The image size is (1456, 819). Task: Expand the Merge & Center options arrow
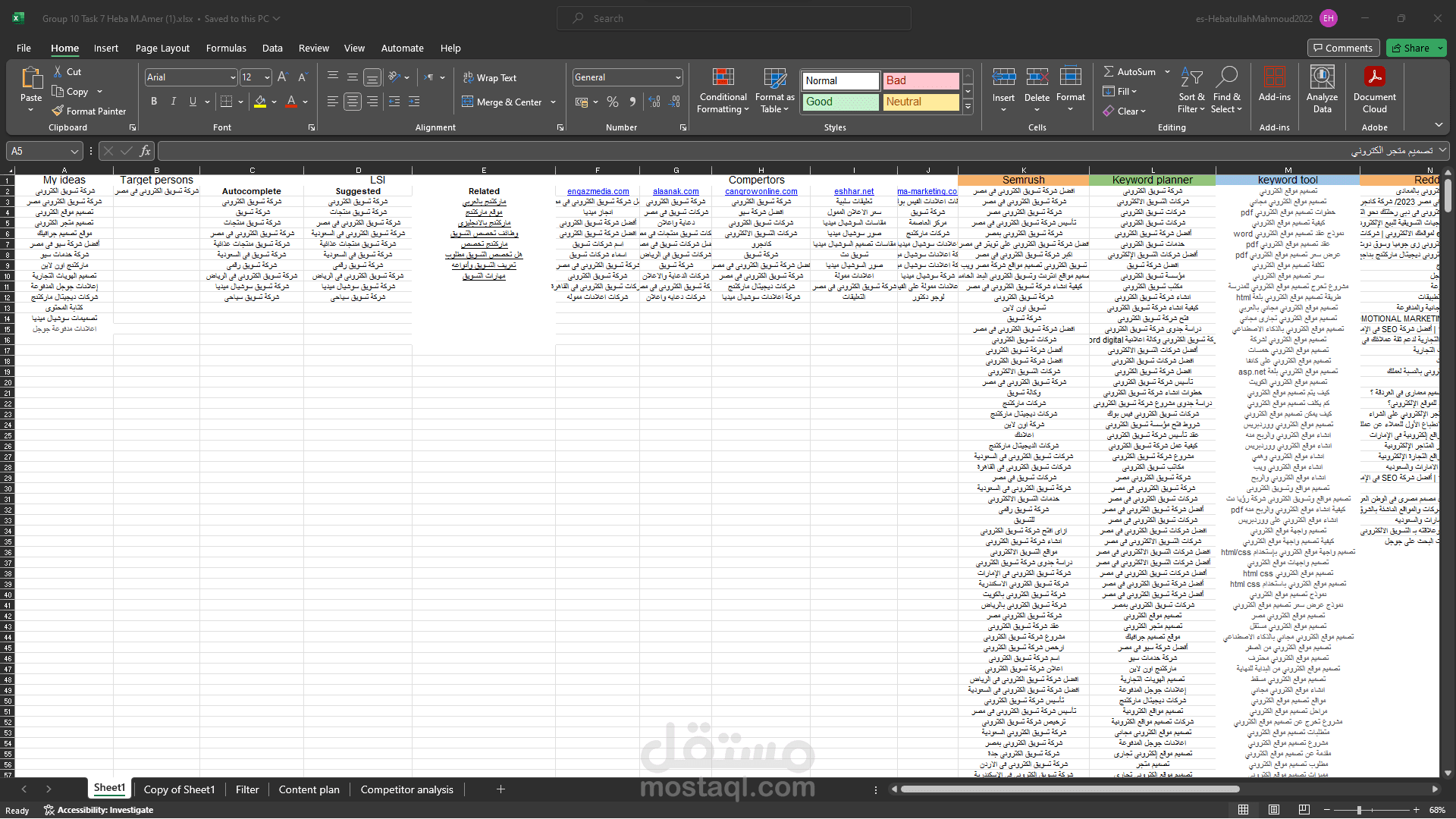tap(554, 102)
